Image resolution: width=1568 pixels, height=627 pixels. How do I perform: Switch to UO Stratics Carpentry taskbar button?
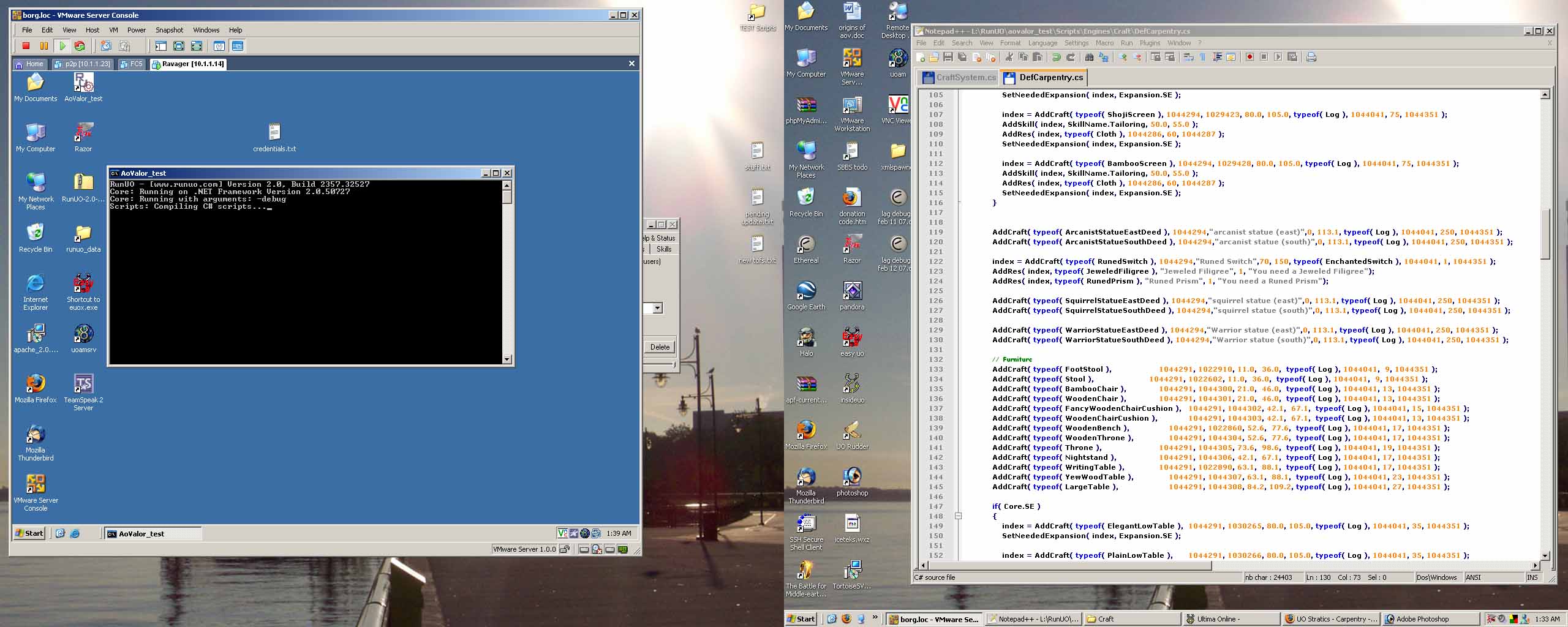[1330, 619]
